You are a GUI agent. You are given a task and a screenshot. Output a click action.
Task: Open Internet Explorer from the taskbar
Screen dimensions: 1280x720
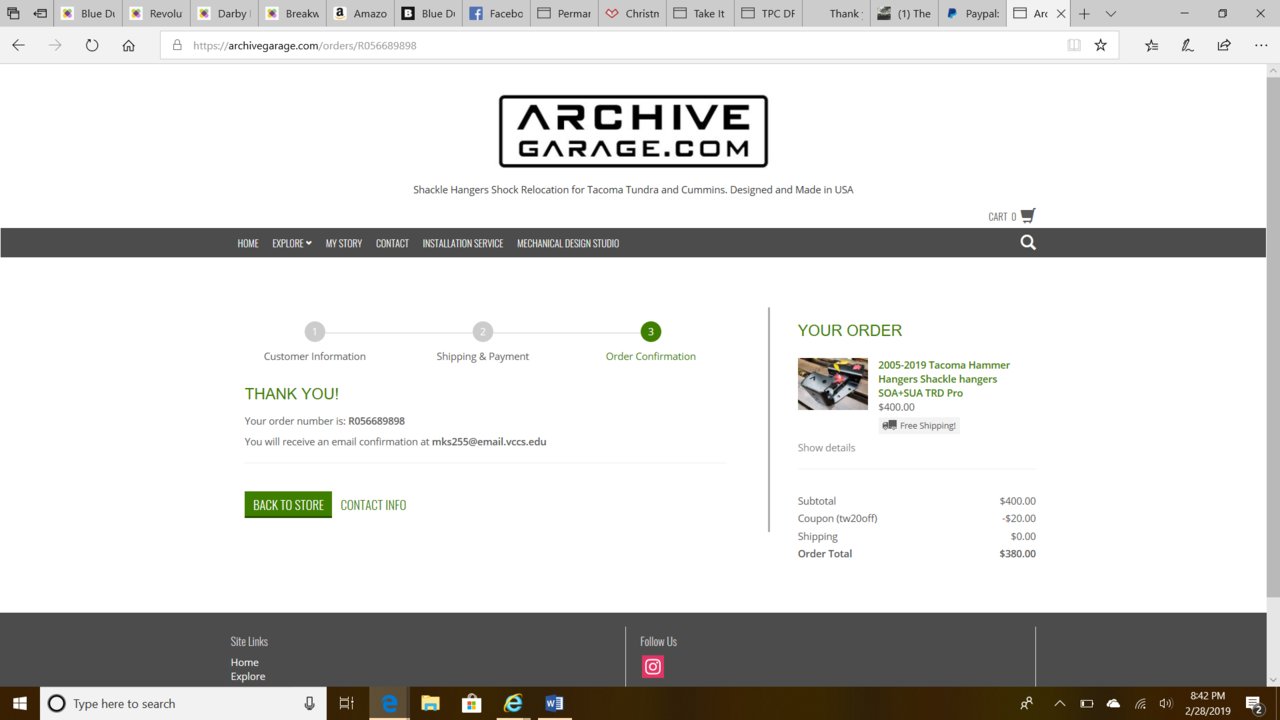[513, 703]
